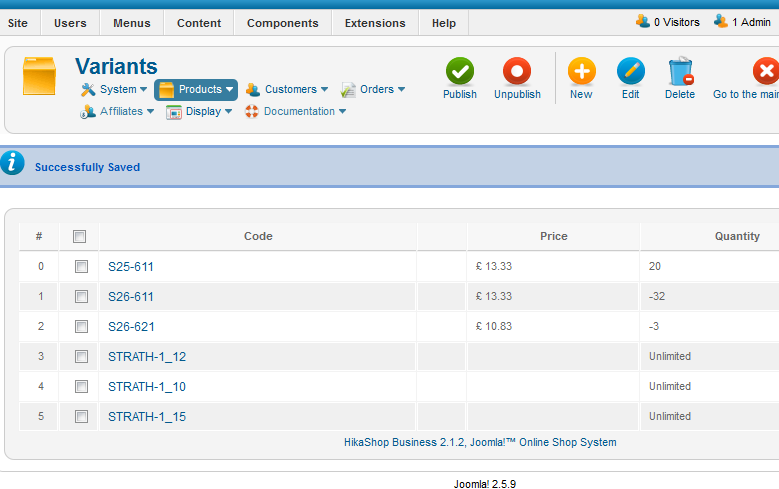779x489 pixels.
Task: Check the box for STRATH-1_15
Action: (81, 416)
